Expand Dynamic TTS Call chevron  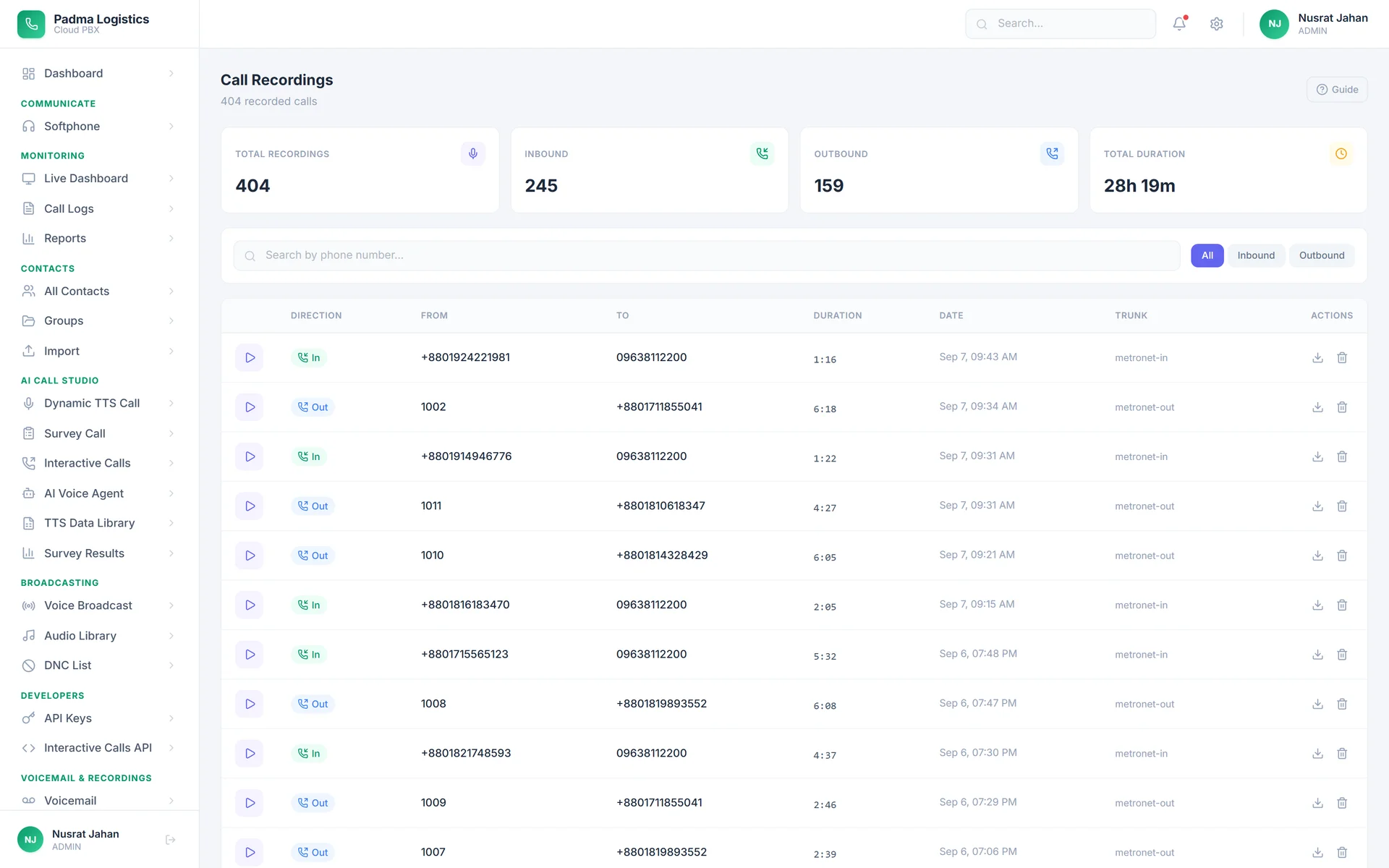coord(171,404)
